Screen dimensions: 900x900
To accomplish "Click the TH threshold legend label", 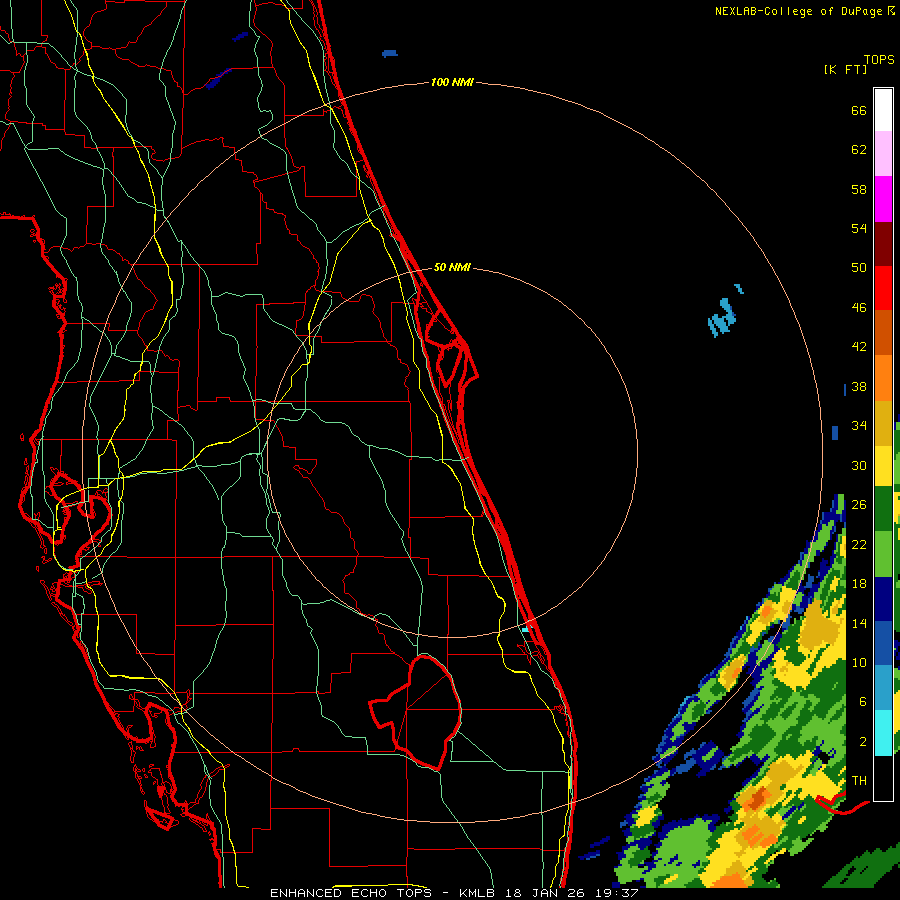I will click(x=859, y=781).
